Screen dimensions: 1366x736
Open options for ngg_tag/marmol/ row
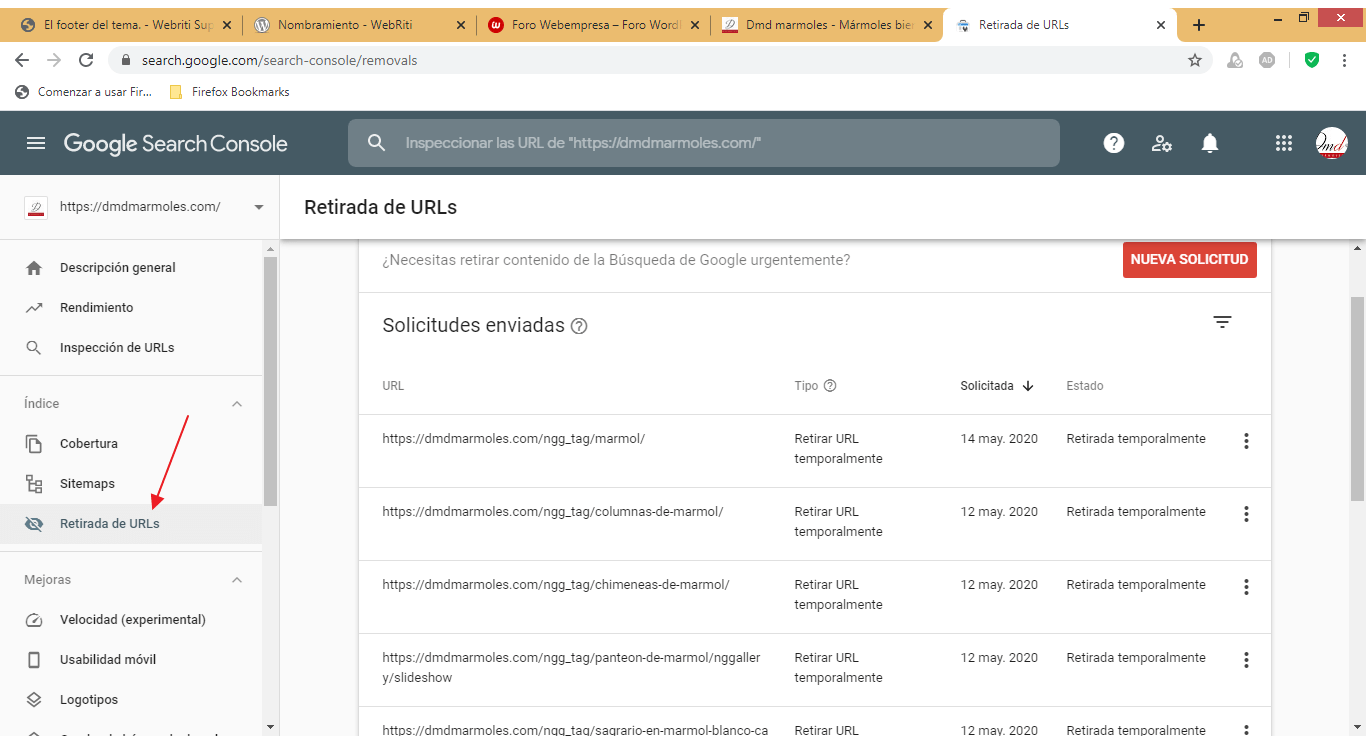pos(1246,441)
